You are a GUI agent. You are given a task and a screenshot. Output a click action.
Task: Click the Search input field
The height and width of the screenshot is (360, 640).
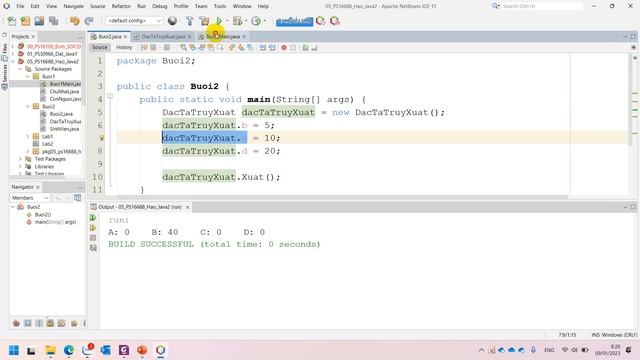point(541,6)
